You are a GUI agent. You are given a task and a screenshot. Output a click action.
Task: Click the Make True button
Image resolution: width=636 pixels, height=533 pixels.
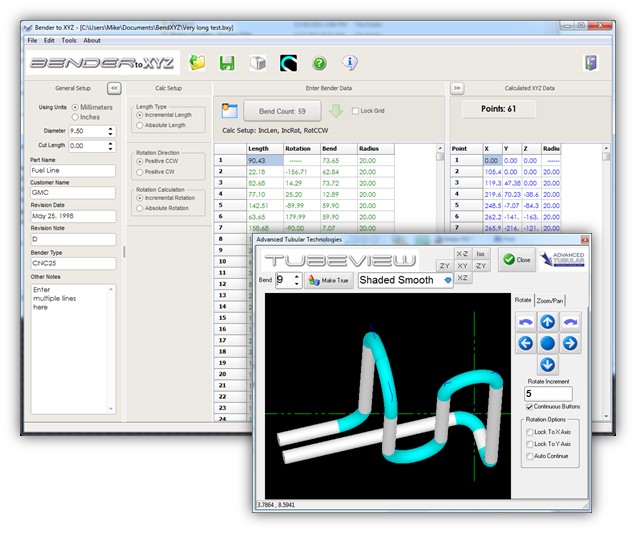point(328,280)
